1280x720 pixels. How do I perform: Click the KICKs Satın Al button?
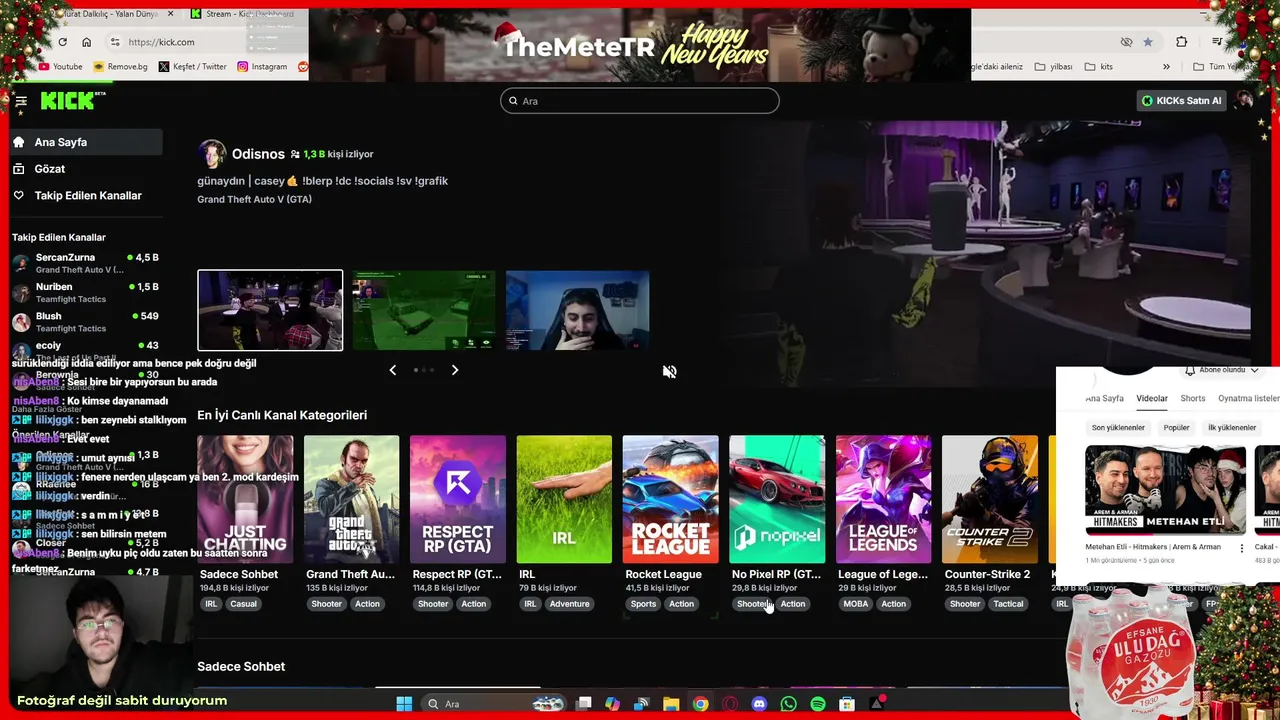(1182, 101)
